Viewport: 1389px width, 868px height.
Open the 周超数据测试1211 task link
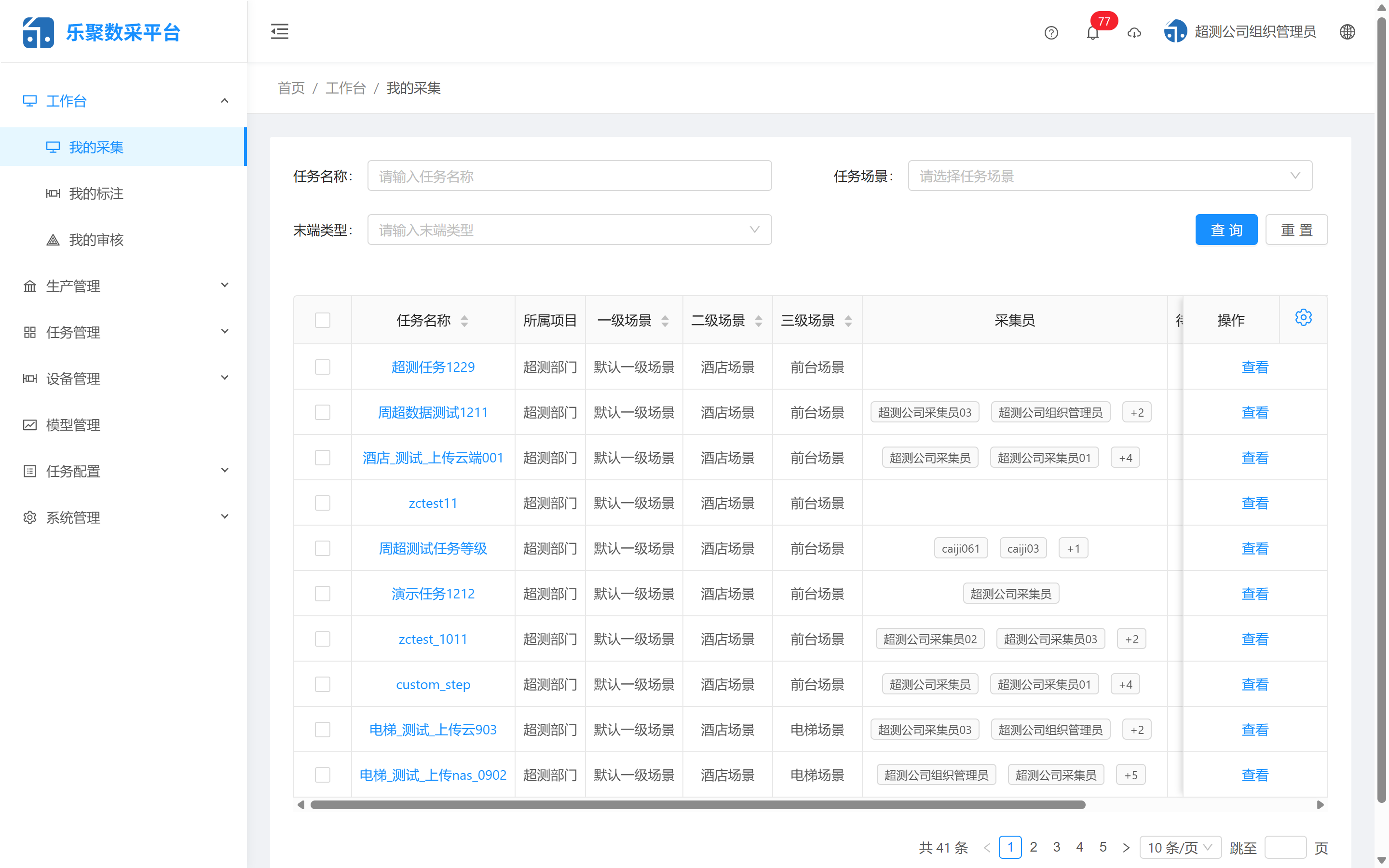click(433, 412)
